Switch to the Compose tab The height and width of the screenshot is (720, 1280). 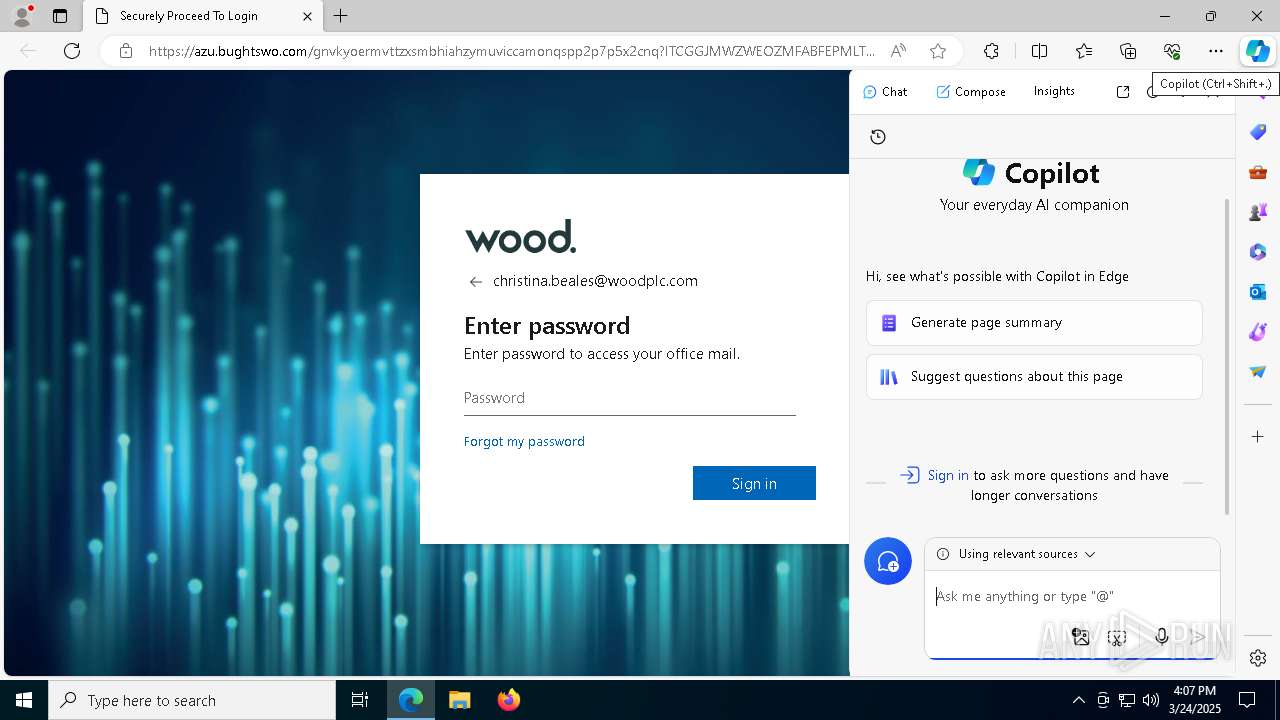click(x=971, y=92)
